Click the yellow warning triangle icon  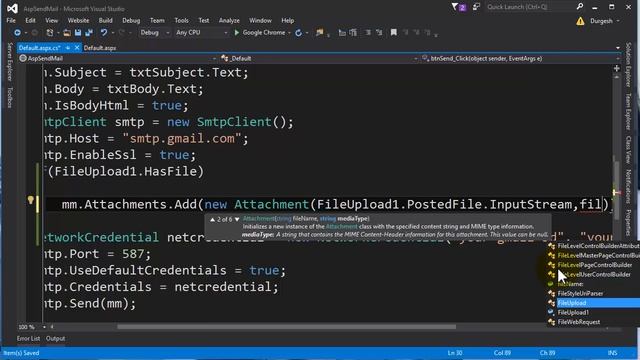[x=580, y=21]
